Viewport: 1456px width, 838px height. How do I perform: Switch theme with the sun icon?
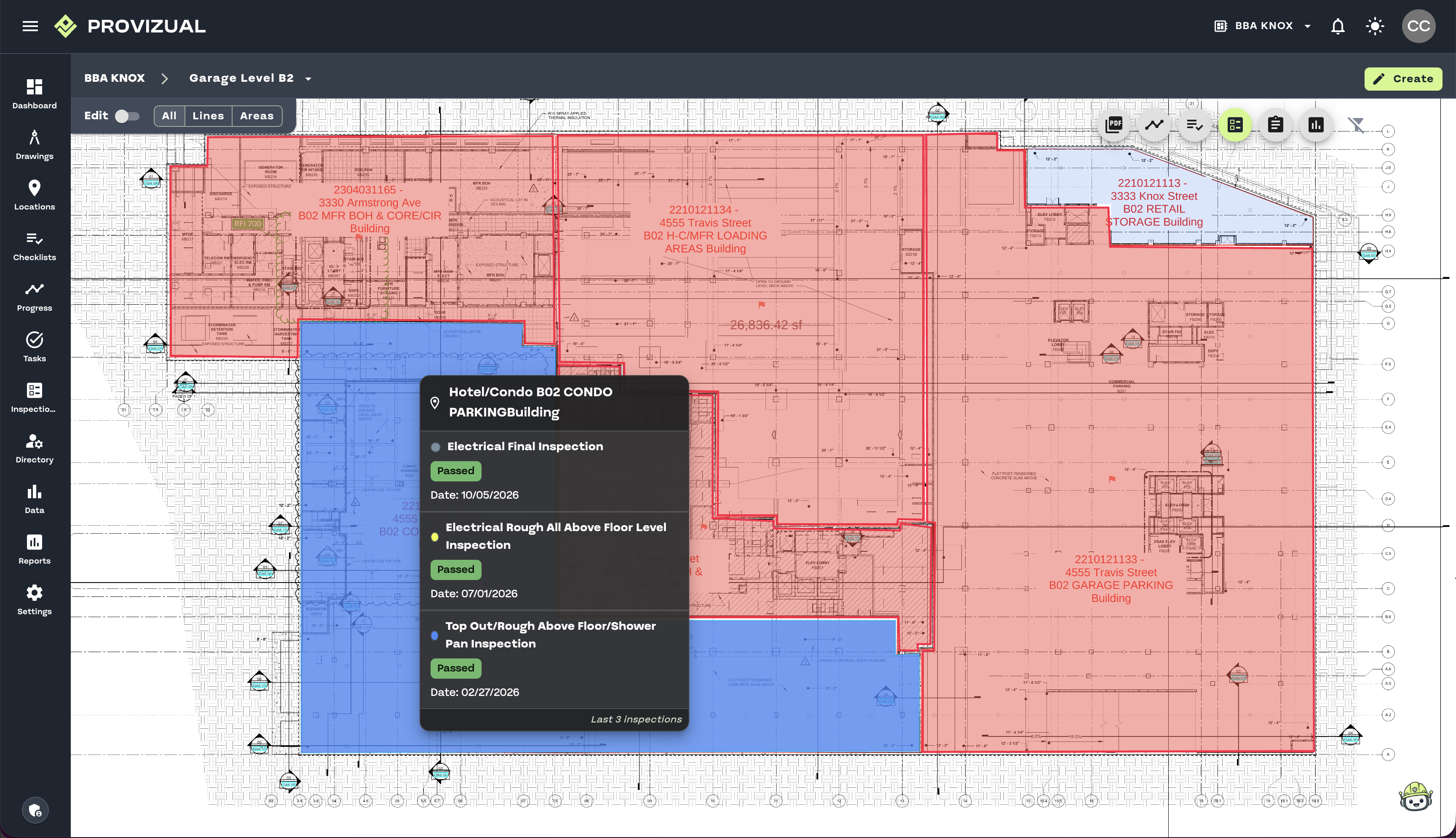(1375, 26)
